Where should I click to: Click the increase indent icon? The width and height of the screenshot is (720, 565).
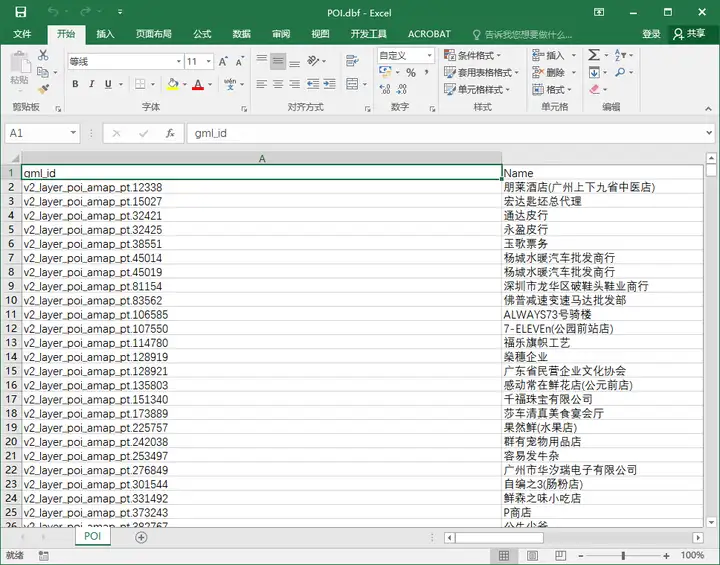pyautogui.click(x=330, y=84)
